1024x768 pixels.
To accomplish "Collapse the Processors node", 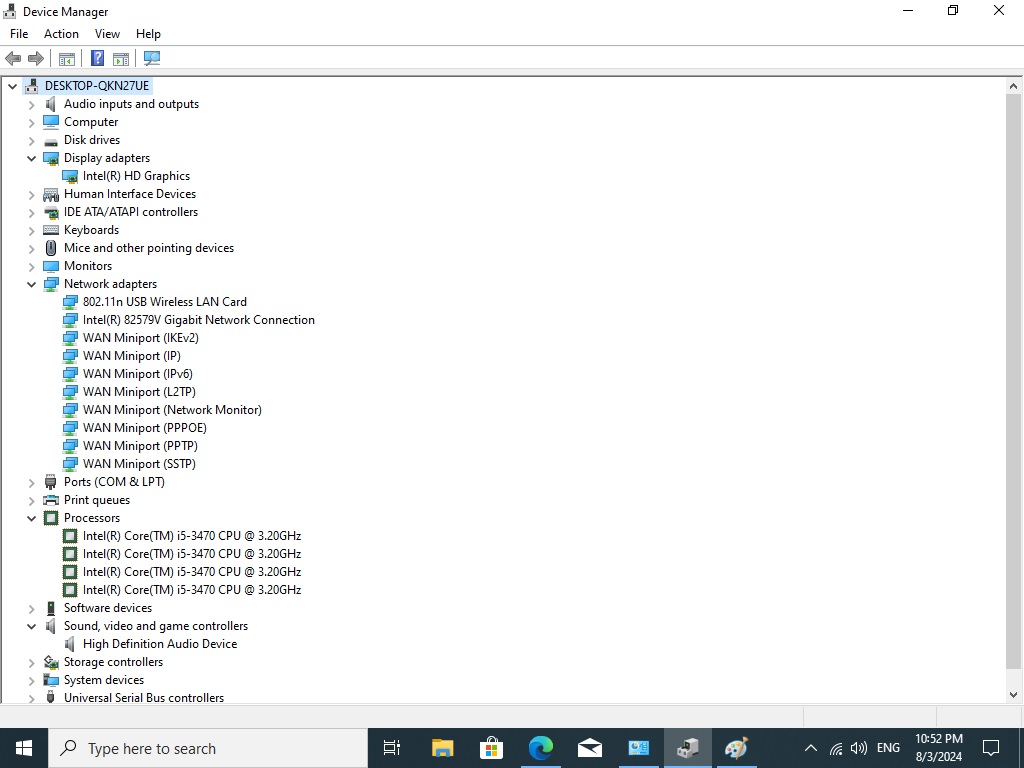I will (31, 518).
